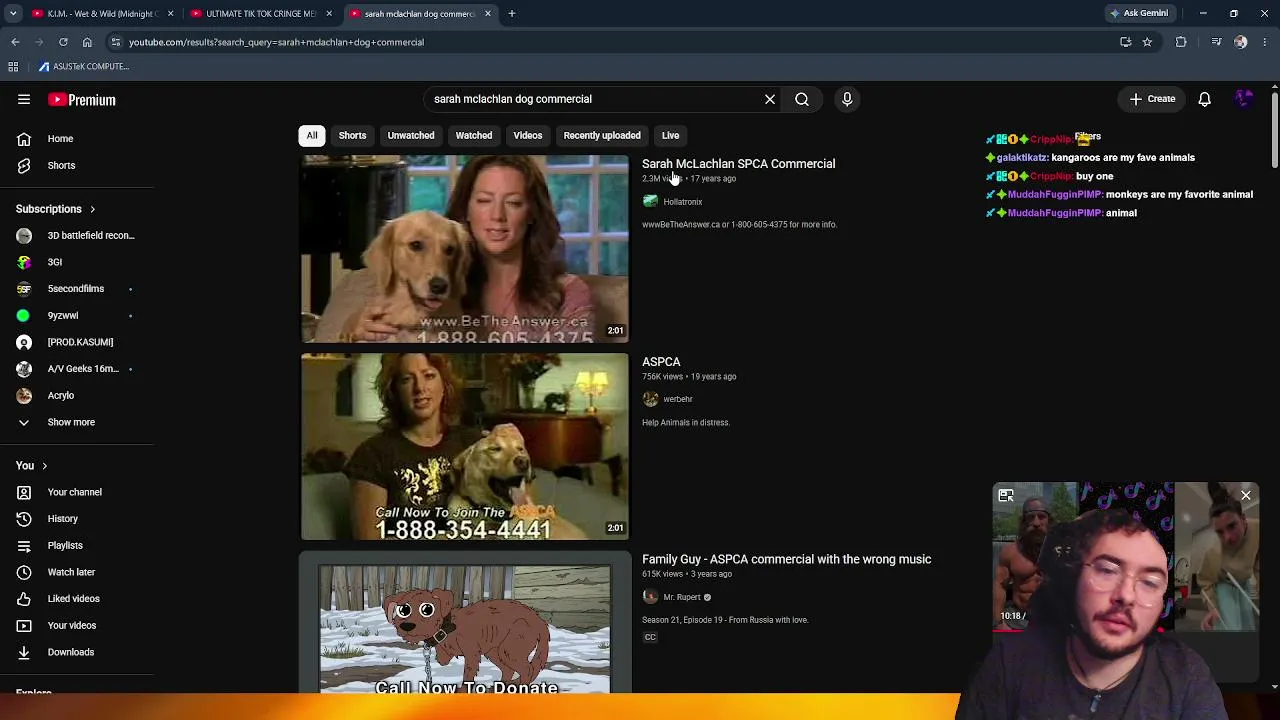
Task: Click the Create button
Action: pos(1153,99)
